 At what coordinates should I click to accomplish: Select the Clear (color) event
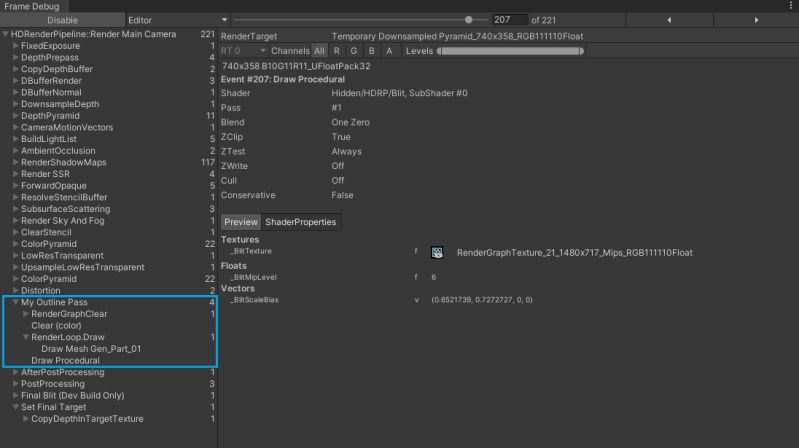[x=109, y=326]
